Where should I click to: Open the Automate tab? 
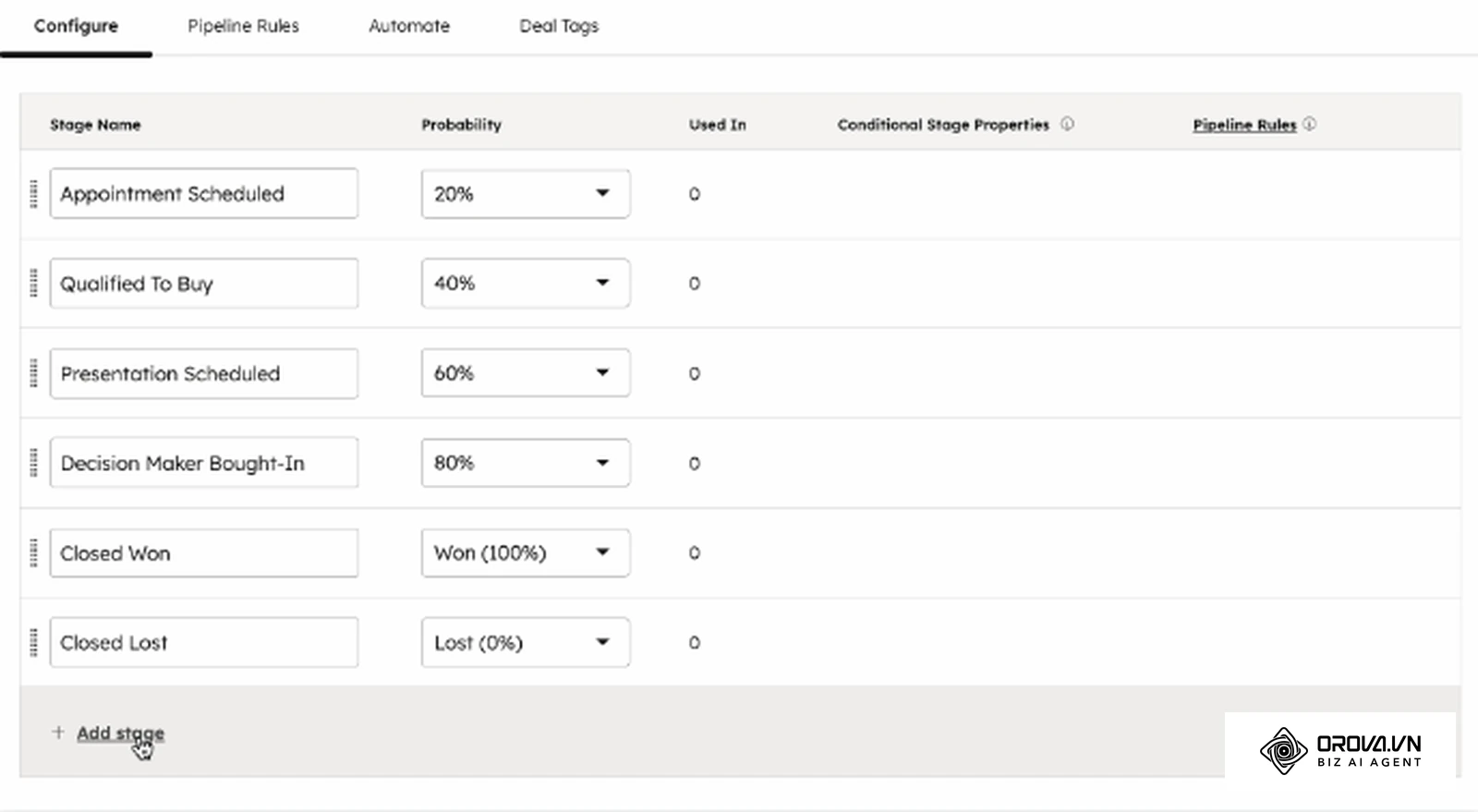tap(409, 26)
